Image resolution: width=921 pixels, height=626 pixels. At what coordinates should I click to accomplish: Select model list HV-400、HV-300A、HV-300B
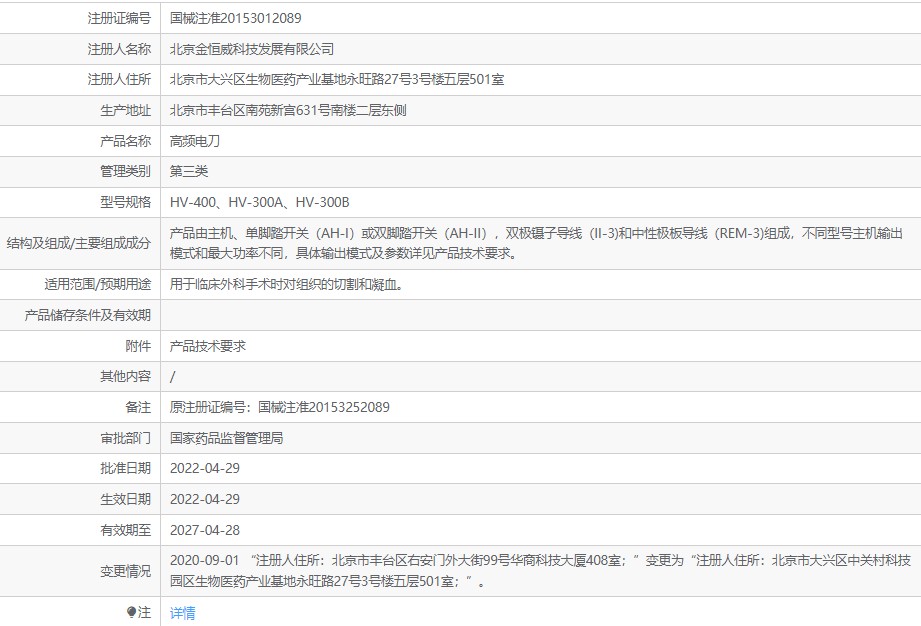tap(260, 202)
